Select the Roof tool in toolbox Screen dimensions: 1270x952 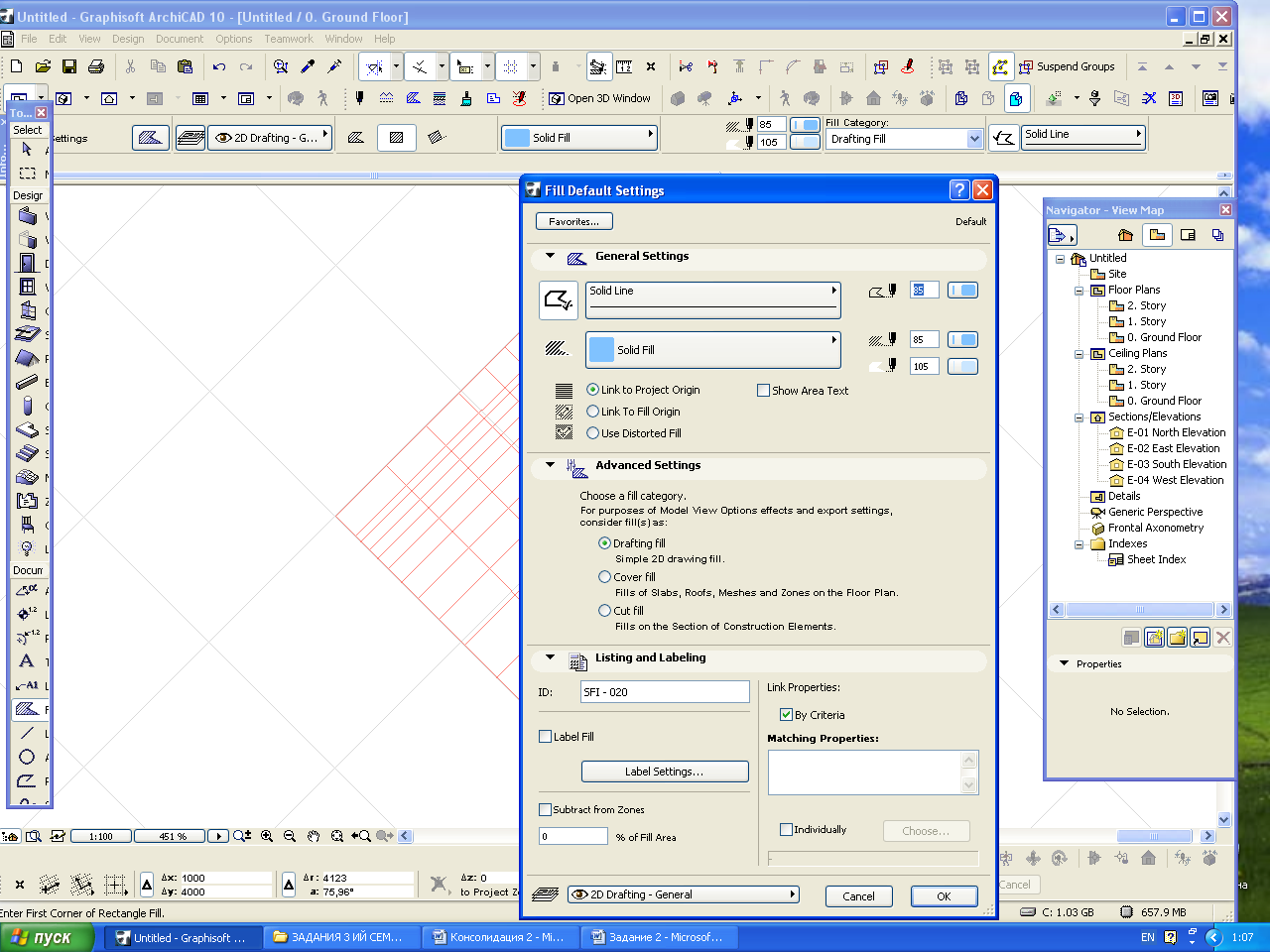pos(27,358)
